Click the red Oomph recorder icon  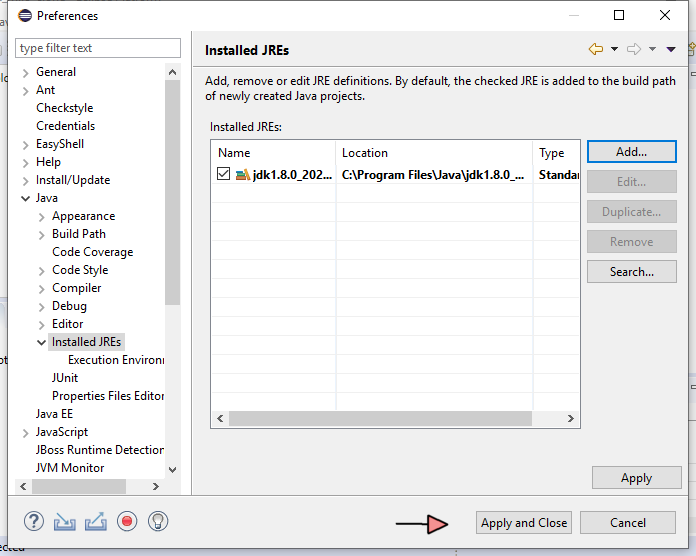[x=127, y=521]
